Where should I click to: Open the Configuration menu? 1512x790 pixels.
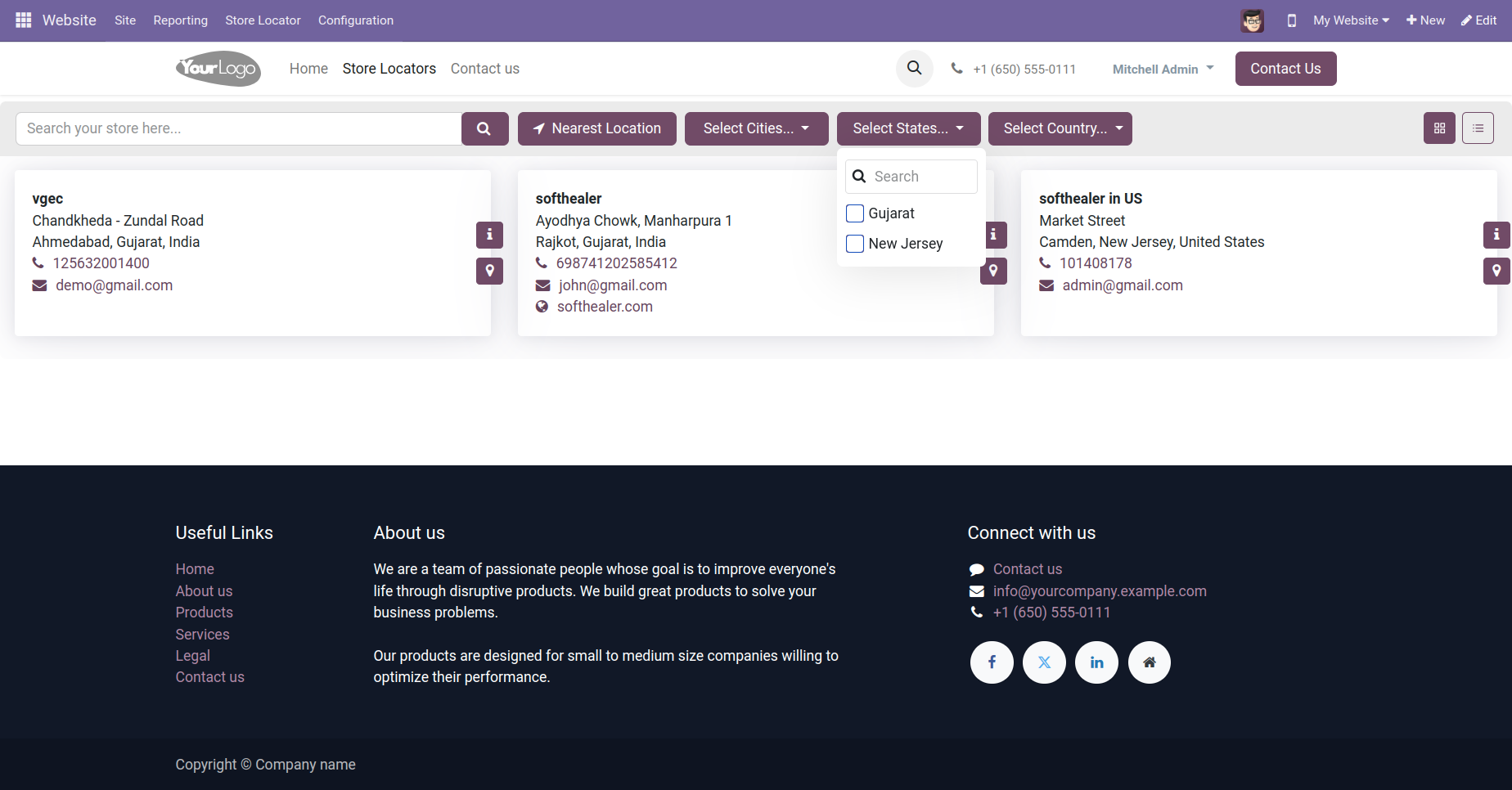coord(356,20)
